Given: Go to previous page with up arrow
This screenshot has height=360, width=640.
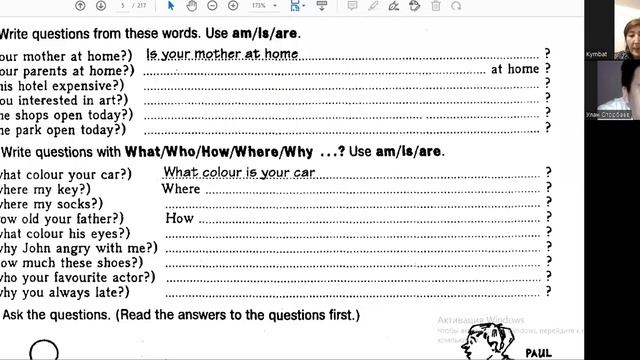Looking at the screenshot, I should 80,6.
